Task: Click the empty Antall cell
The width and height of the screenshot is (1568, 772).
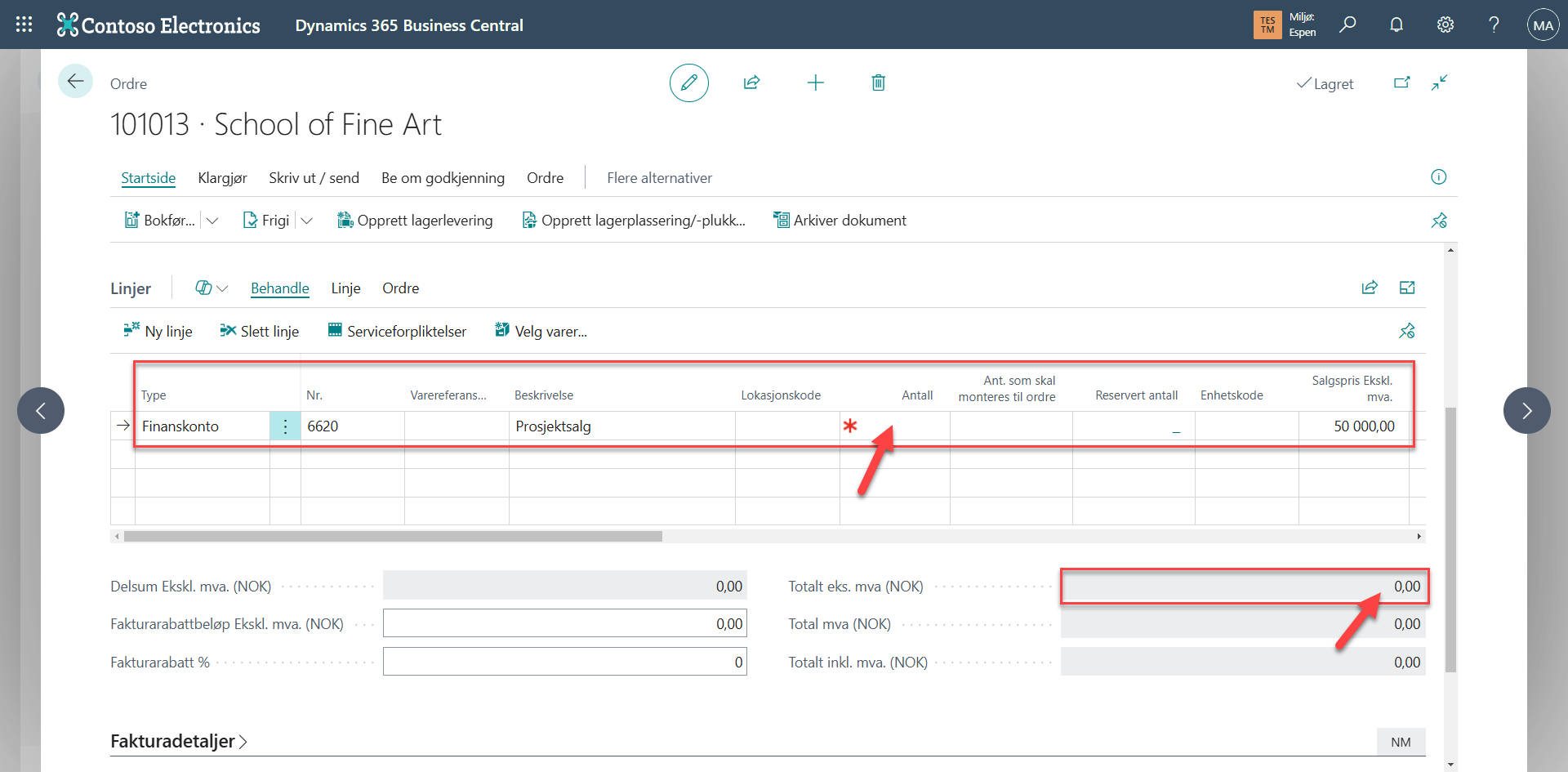Action: point(895,426)
